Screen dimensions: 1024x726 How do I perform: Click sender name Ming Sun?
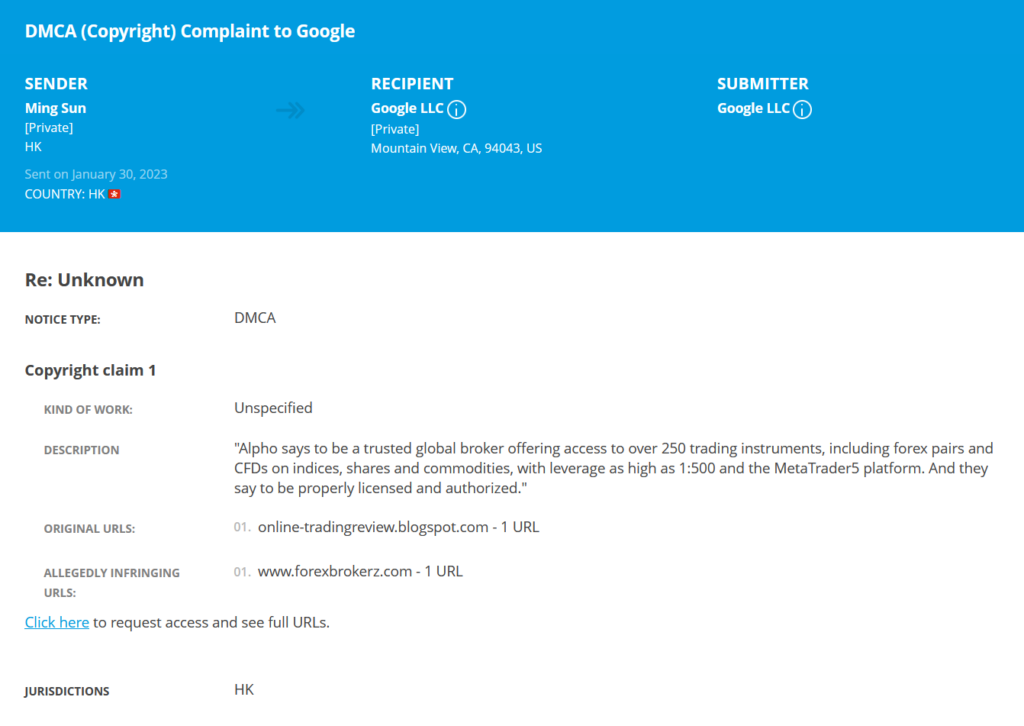[x=56, y=108]
